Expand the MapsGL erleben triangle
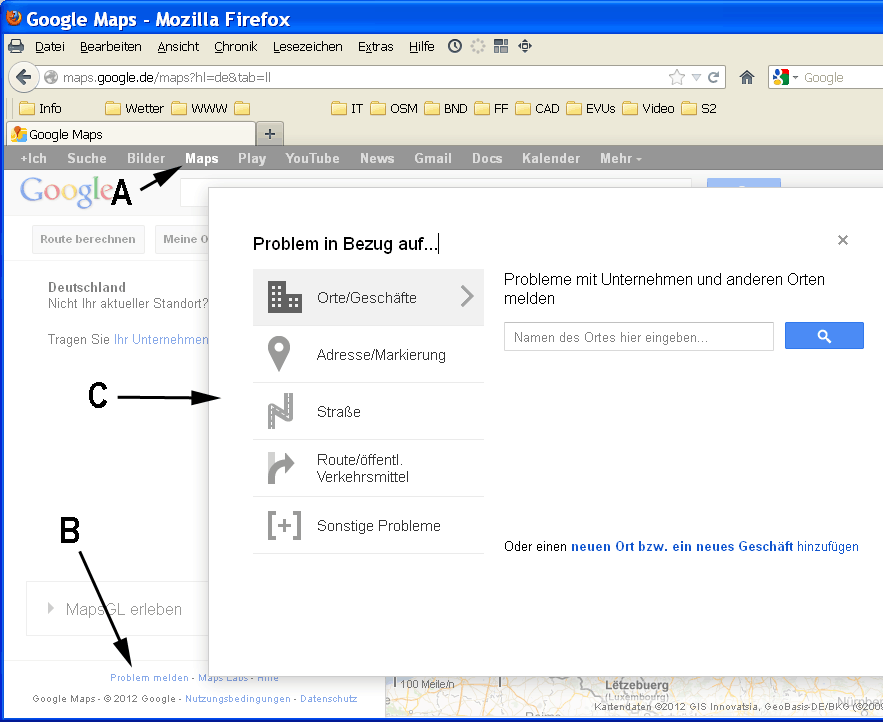The image size is (883, 722). (51, 608)
